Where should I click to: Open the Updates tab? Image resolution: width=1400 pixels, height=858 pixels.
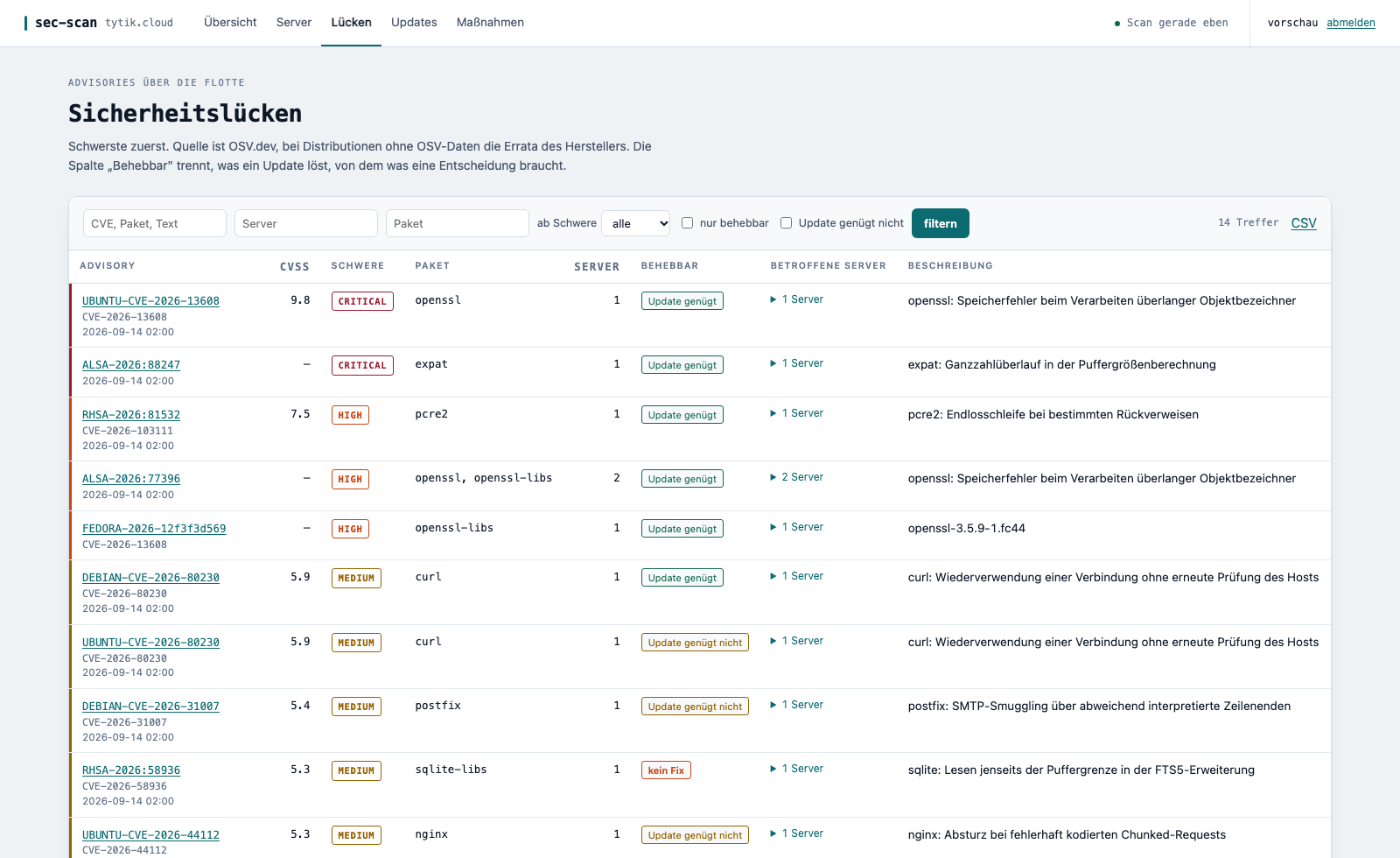pos(414,23)
